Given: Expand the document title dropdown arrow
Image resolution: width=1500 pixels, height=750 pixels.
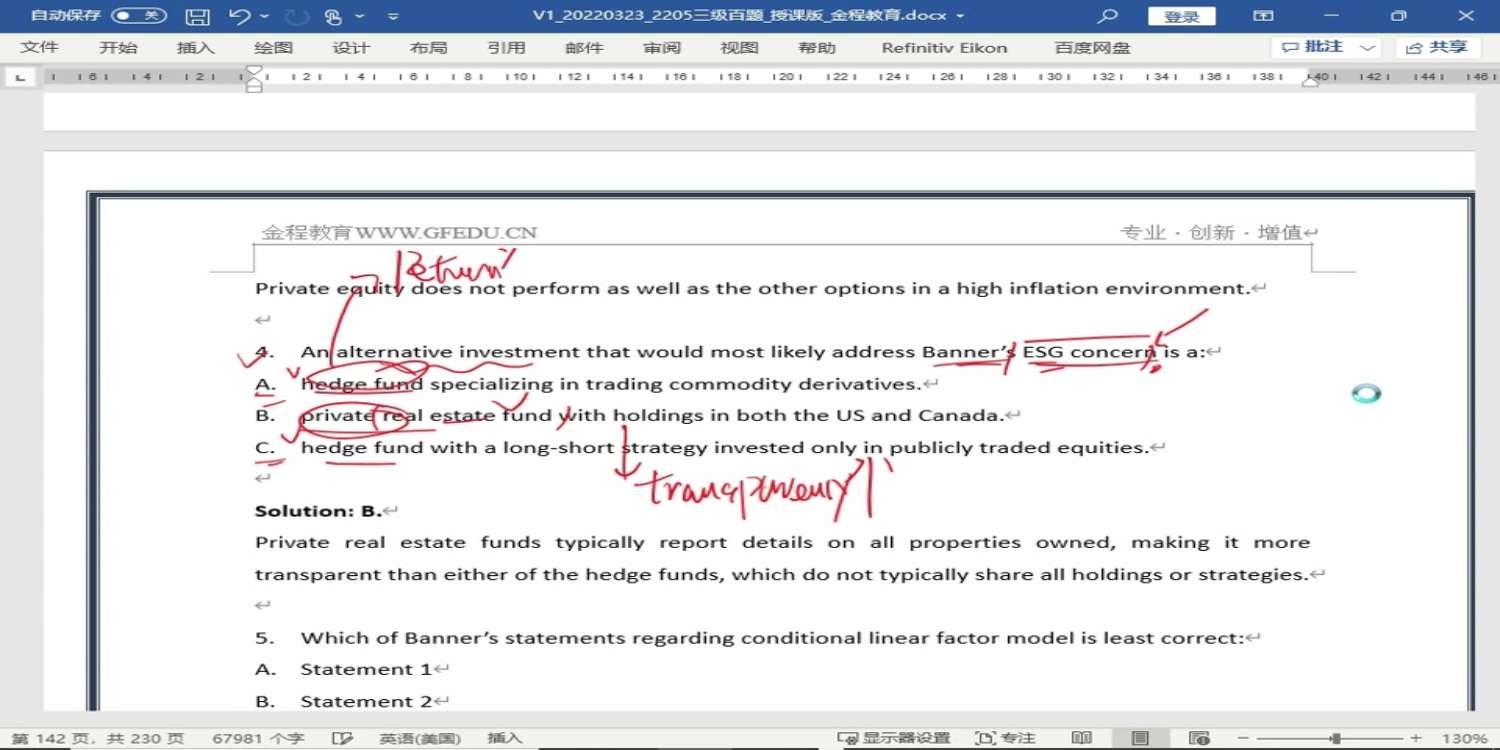Looking at the screenshot, I should click(x=961, y=16).
